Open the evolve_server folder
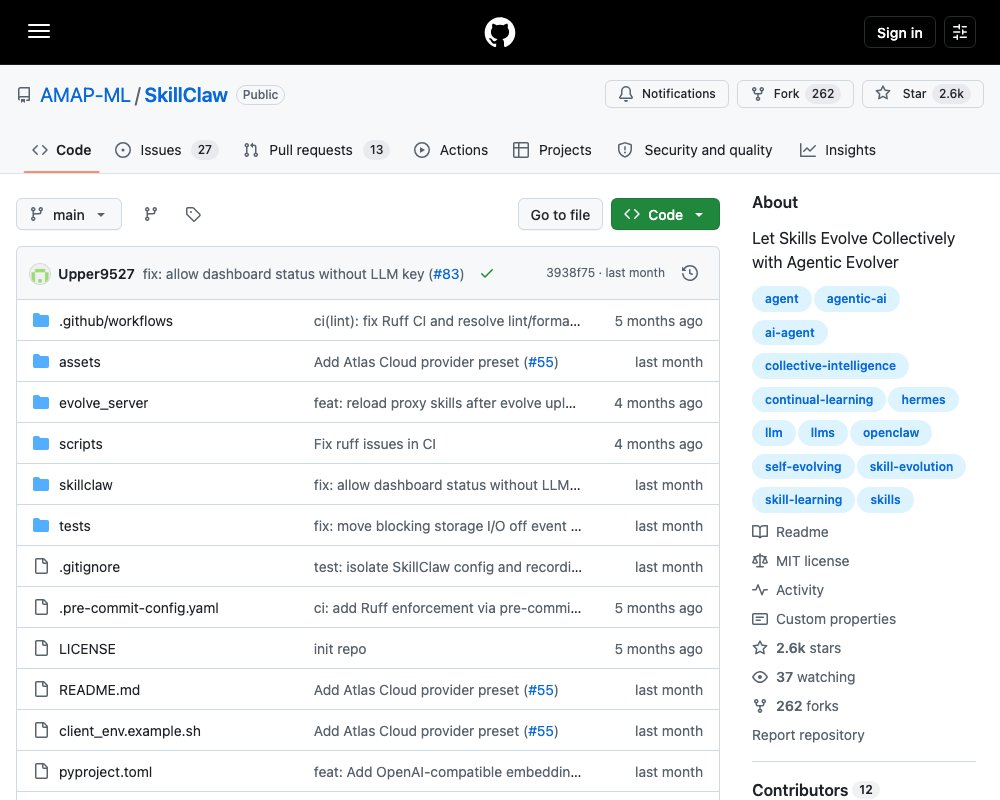1000x800 pixels. tap(103, 403)
